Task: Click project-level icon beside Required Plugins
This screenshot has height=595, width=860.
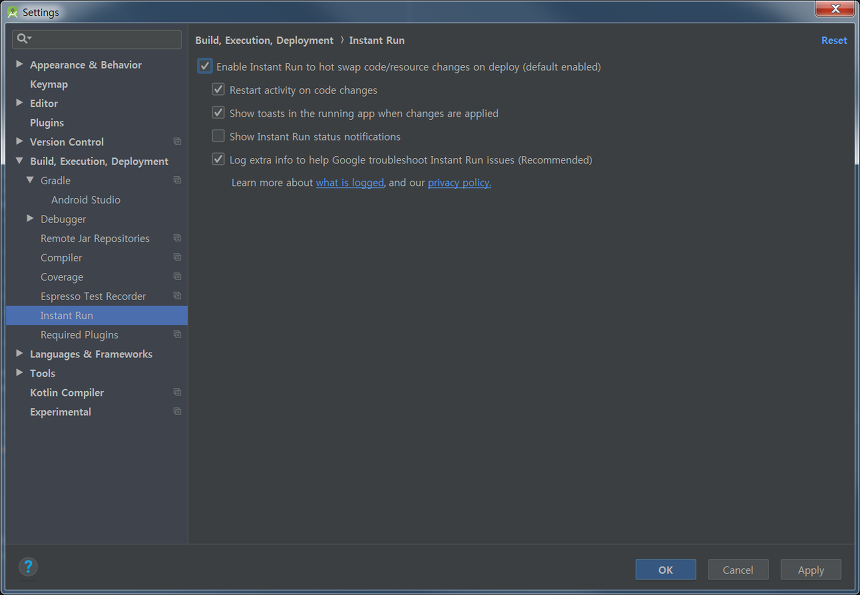Action: point(177,335)
